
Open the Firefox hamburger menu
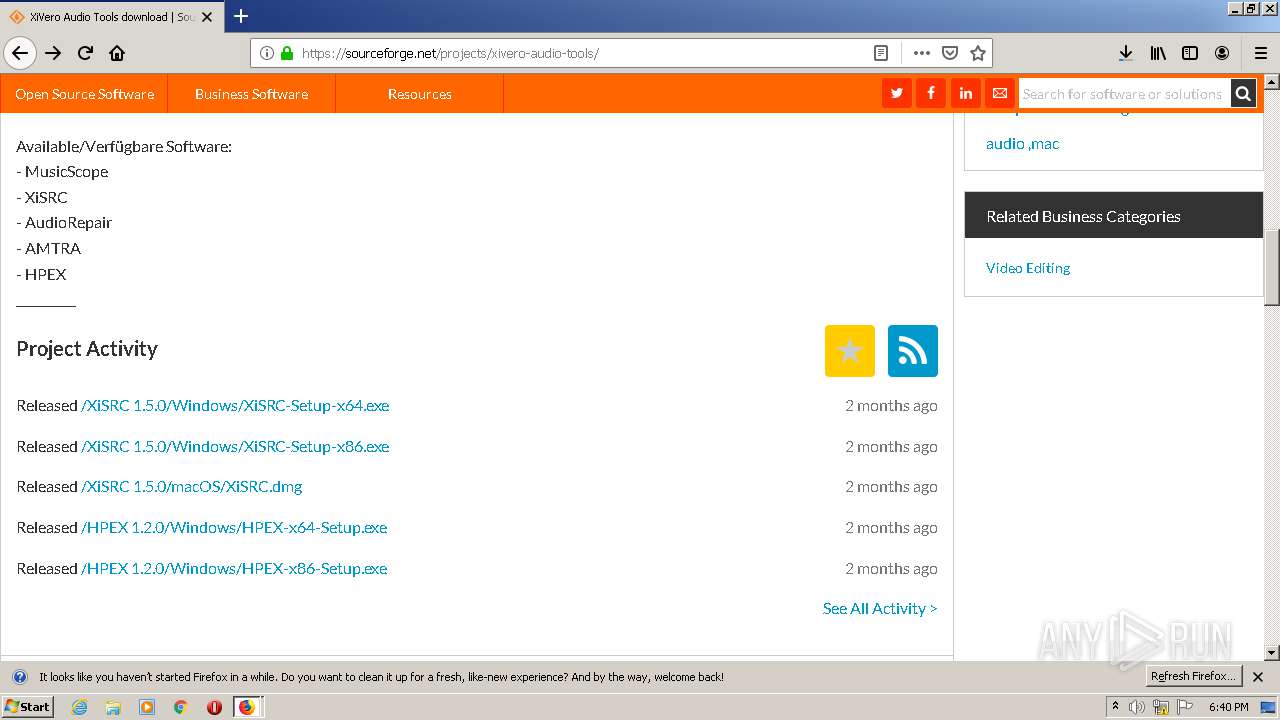[1260, 53]
